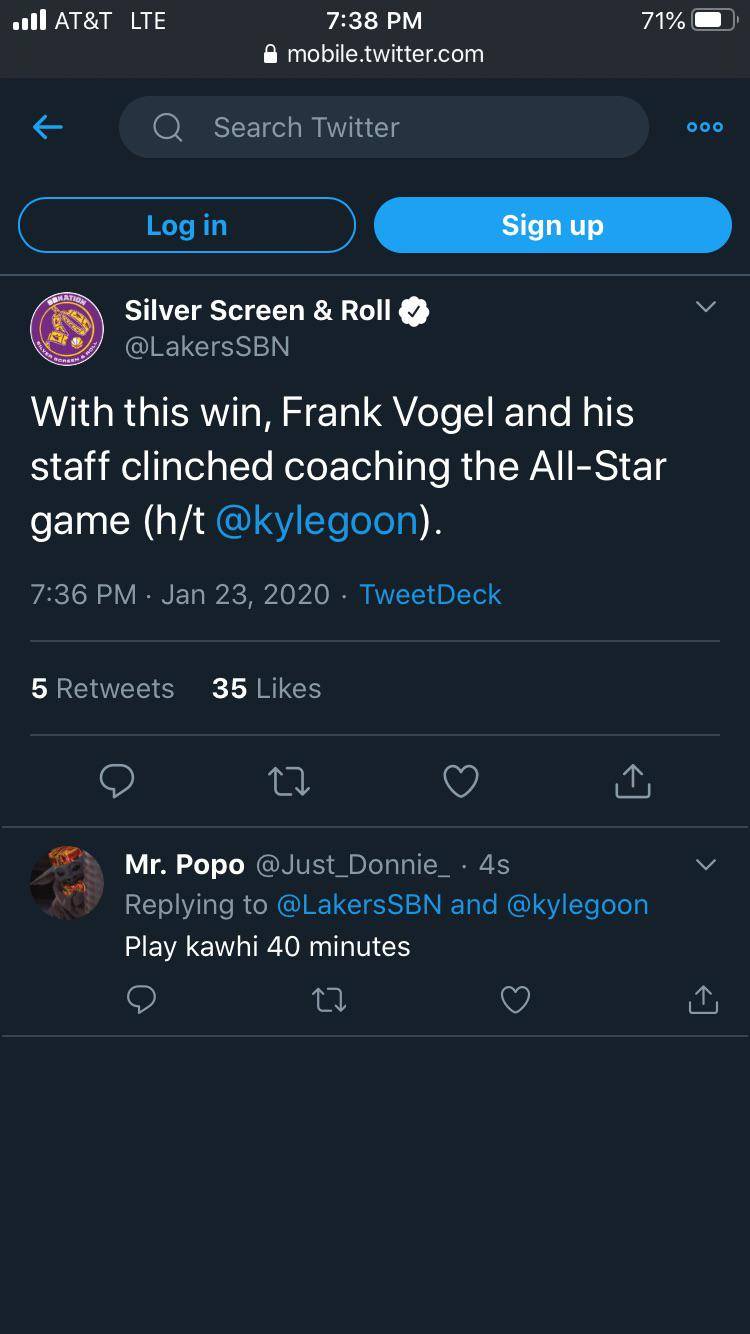Viewport: 750px width, 1334px height.
Task: Open Silver Screen & Roll's profile avatar
Action: coord(67,328)
